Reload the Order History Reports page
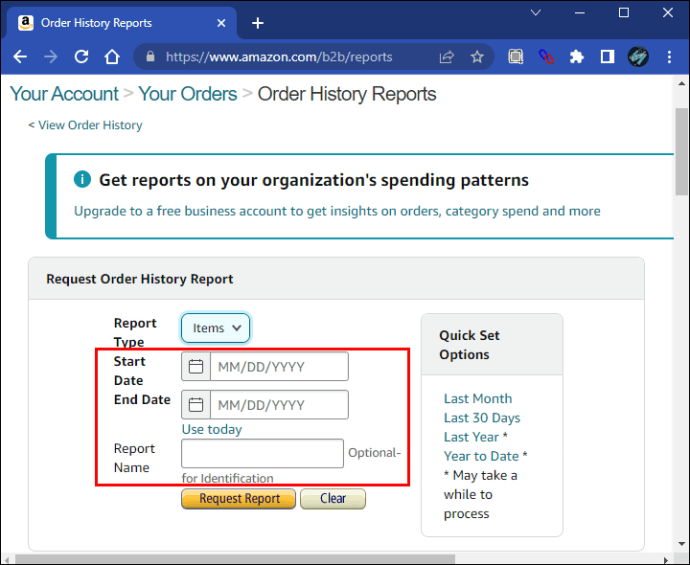The height and width of the screenshot is (565, 690). [x=81, y=57]
